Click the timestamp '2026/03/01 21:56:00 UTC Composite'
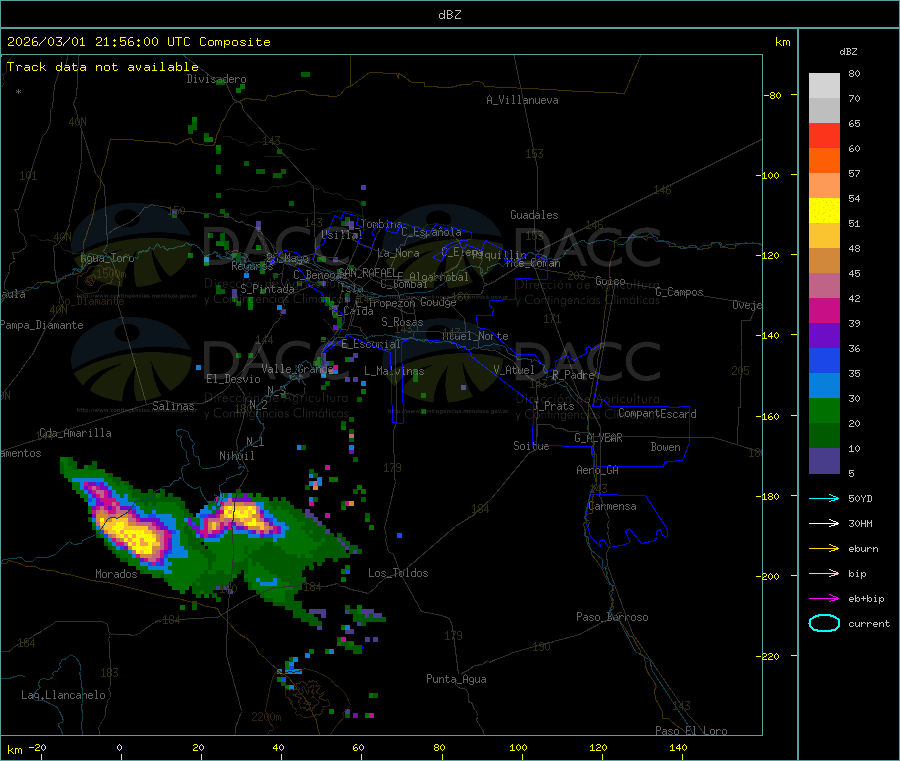 (x=138, y=42)
